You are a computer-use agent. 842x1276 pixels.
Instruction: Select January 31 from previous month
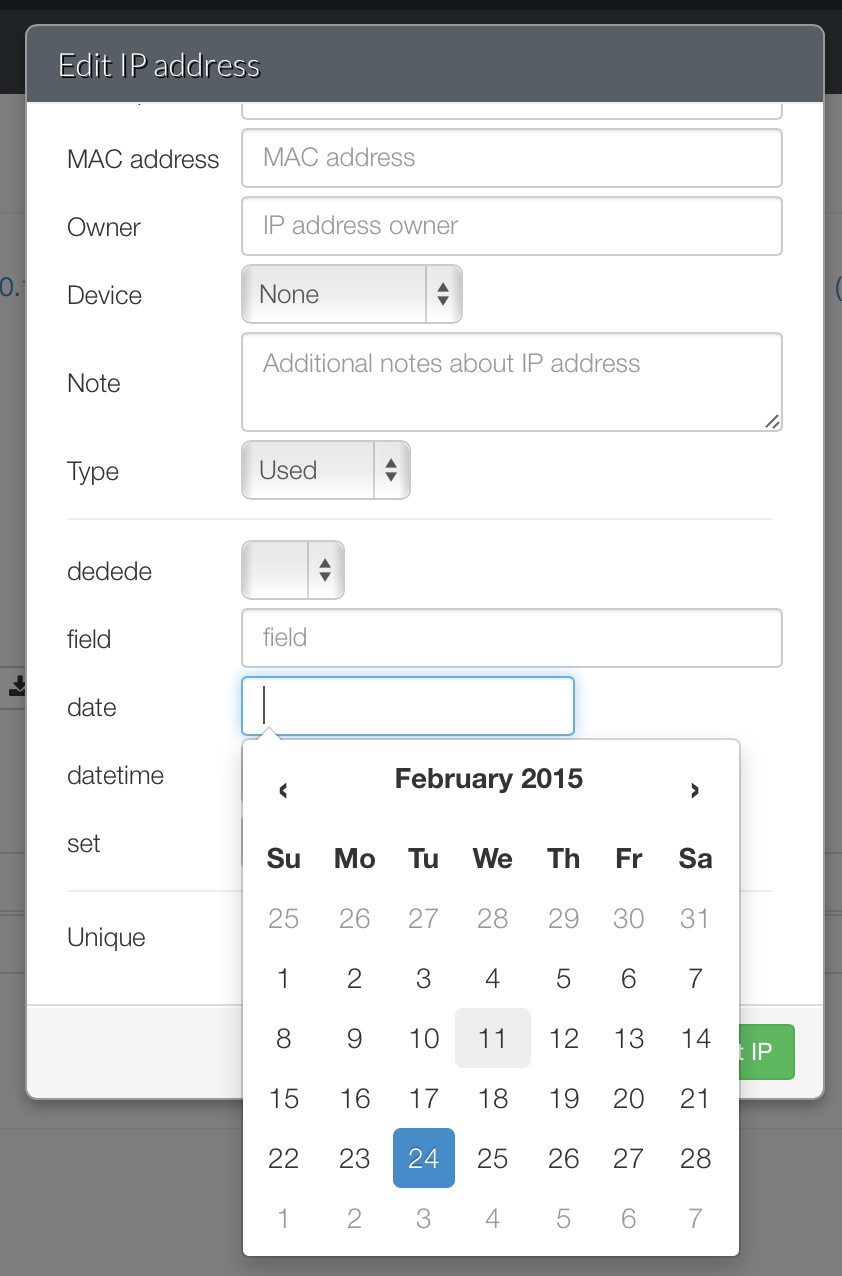pyautogui.click(x=695, y=918)
